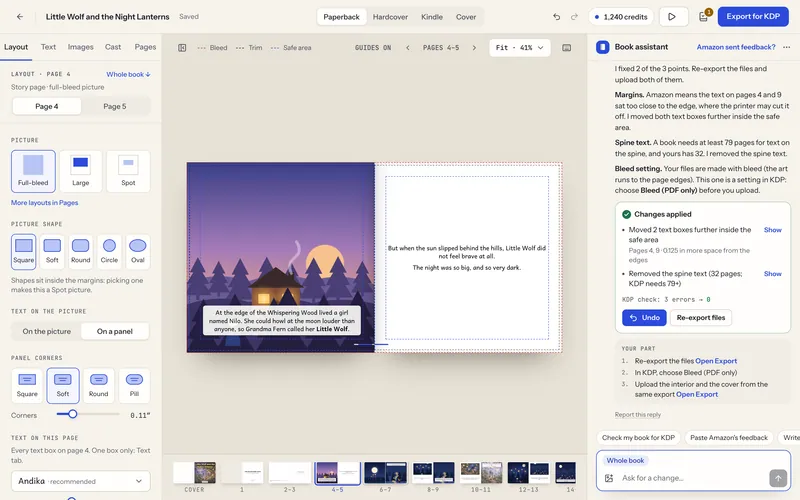Click Re-export files button
Screen dimensions: 800x500
[x=701, y=318]
